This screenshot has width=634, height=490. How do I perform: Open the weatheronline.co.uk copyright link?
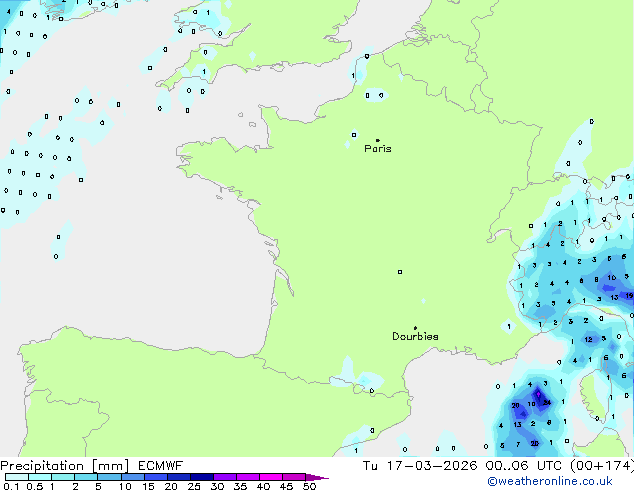tap(550, 481)
